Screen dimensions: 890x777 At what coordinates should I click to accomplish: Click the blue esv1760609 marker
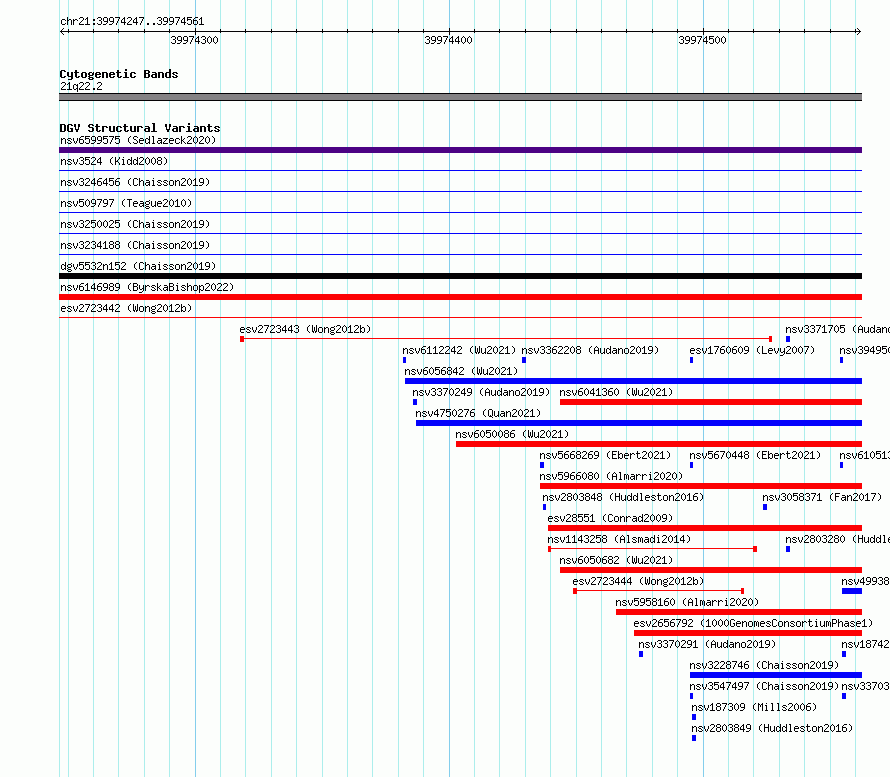click(x=691, y=360)
